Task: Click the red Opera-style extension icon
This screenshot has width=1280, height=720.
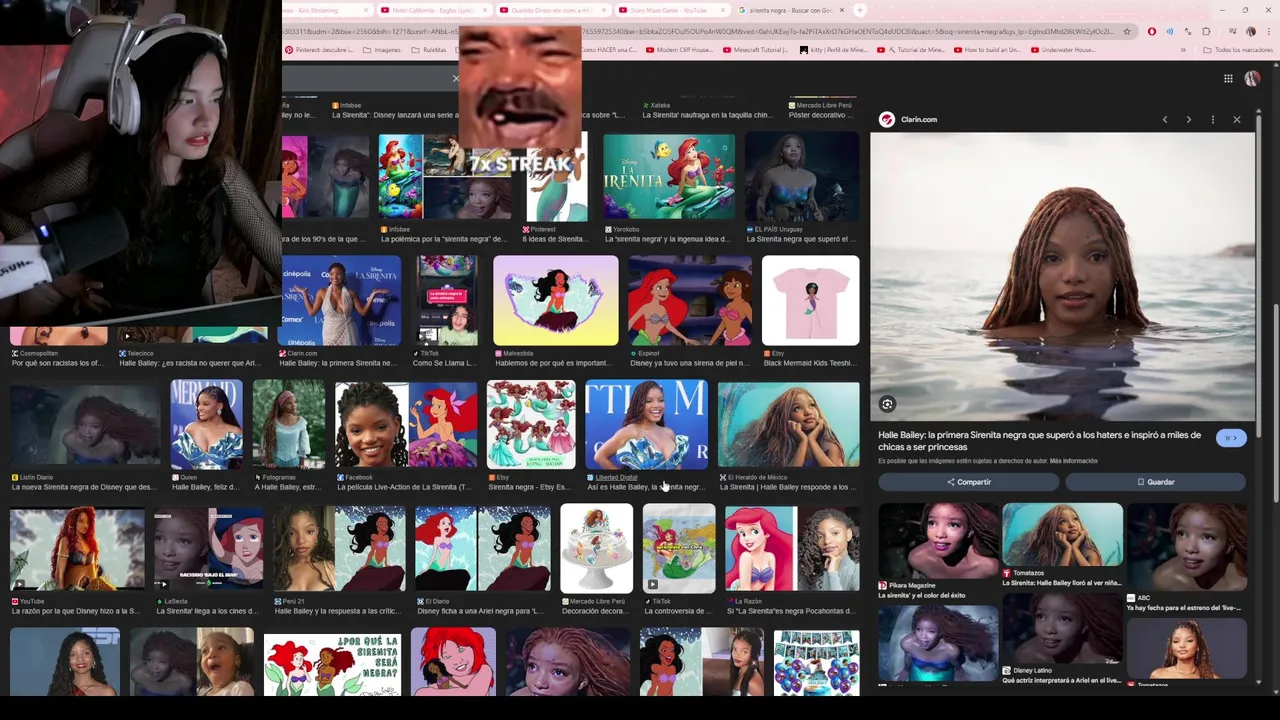Action: (1151, 32)
